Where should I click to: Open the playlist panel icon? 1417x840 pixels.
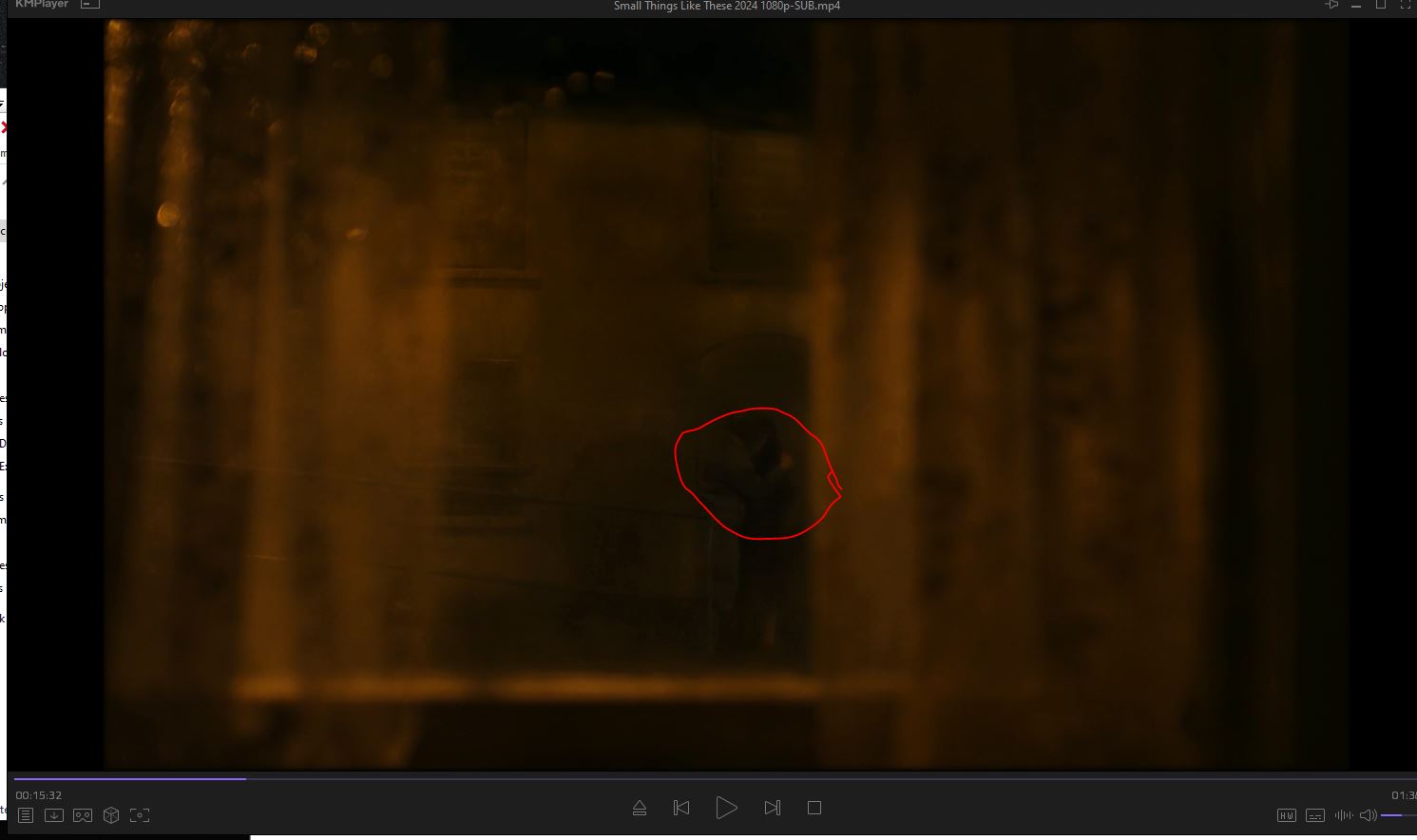[x=26, y=815]
